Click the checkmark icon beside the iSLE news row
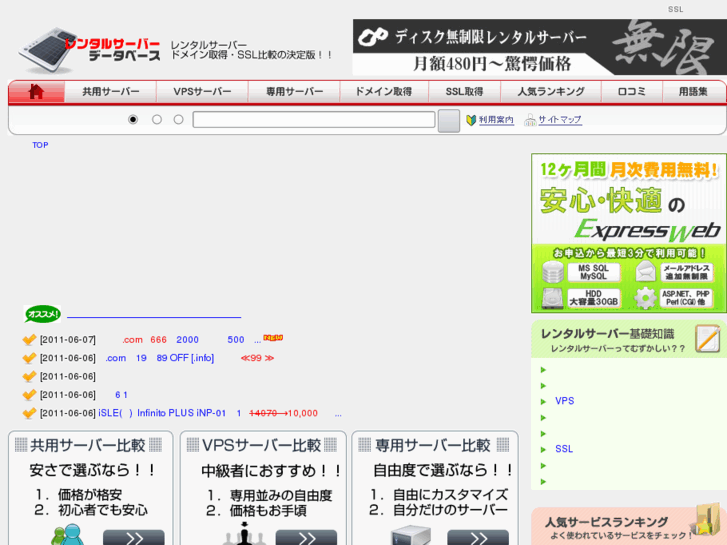727x545 pixels. click(x=29, y=413)
